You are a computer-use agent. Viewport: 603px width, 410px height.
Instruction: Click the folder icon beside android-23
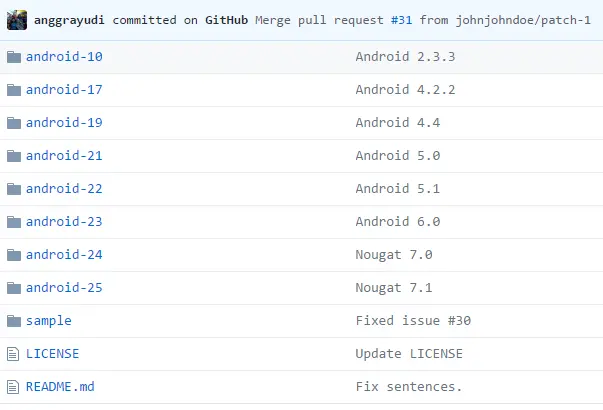pyautogui.click(x=14, y=222)
